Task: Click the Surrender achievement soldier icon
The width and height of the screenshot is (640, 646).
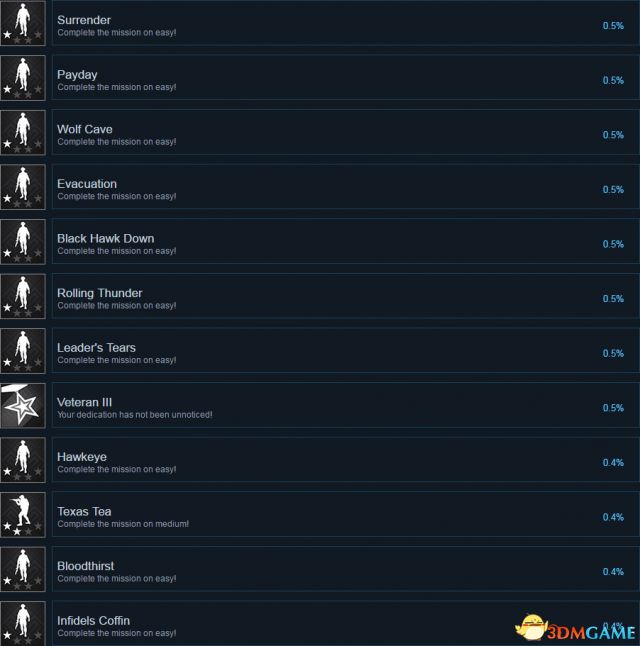Action: 23,23
